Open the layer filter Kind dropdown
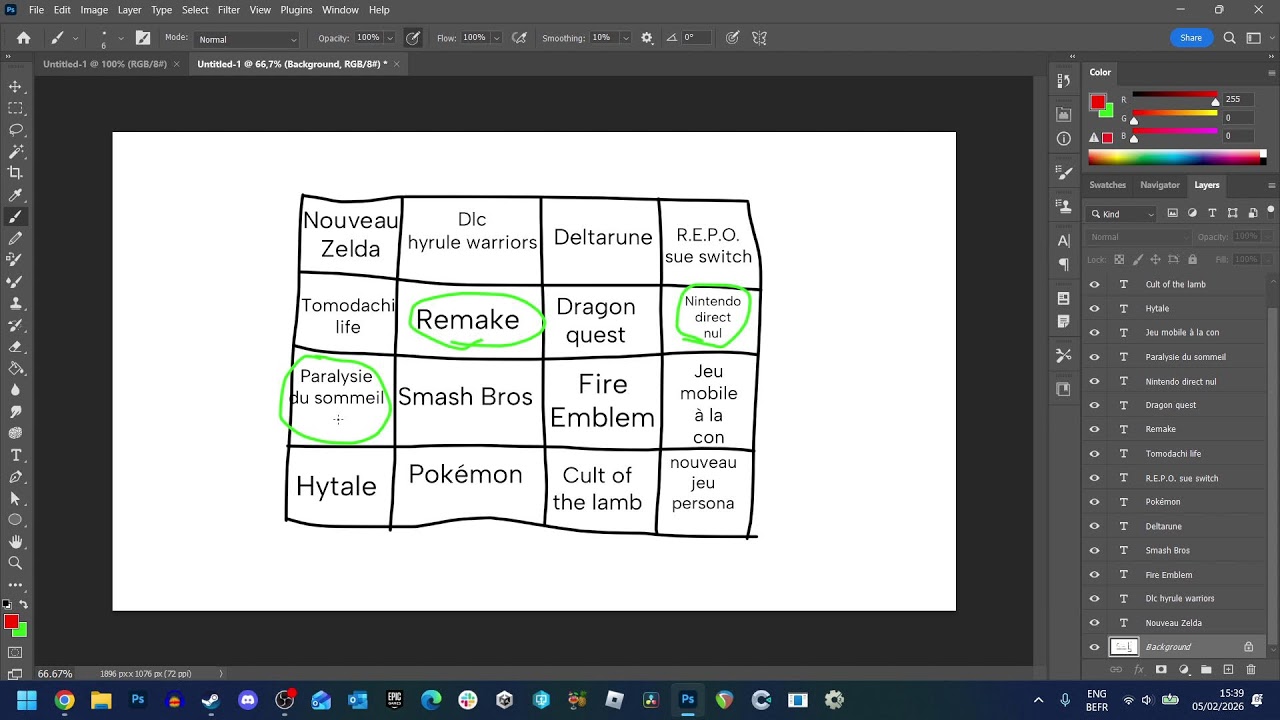 click(1122, 213)
